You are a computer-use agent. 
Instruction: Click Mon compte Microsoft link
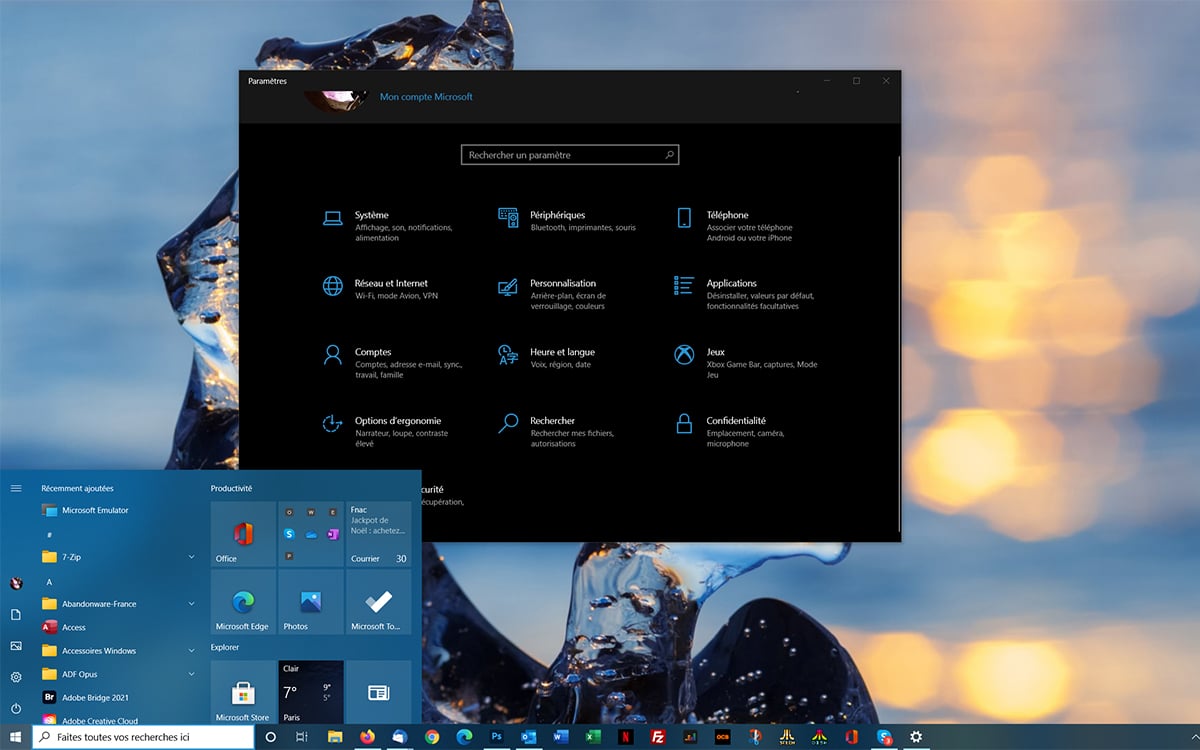coord(426,97)
